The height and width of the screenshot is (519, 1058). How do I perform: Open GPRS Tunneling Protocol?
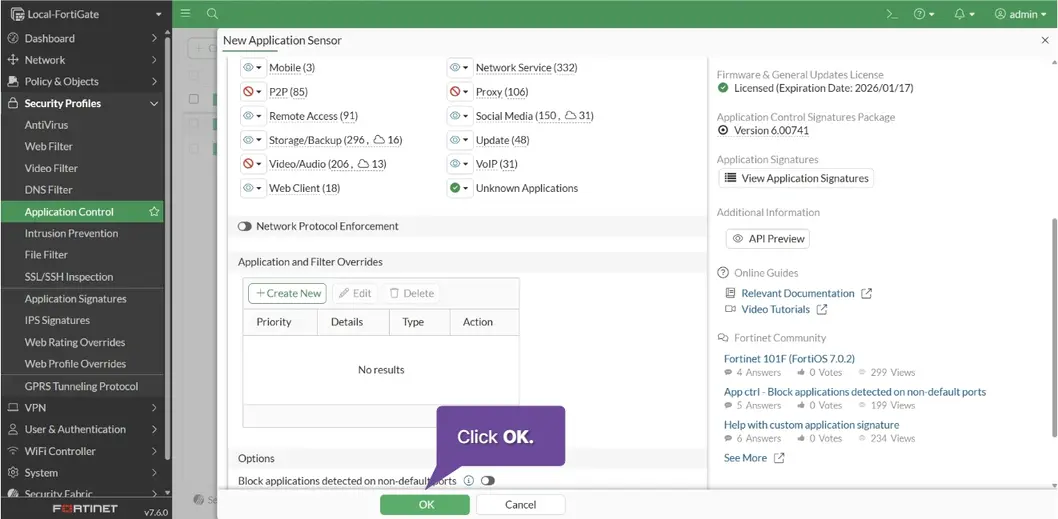point(82,386)
